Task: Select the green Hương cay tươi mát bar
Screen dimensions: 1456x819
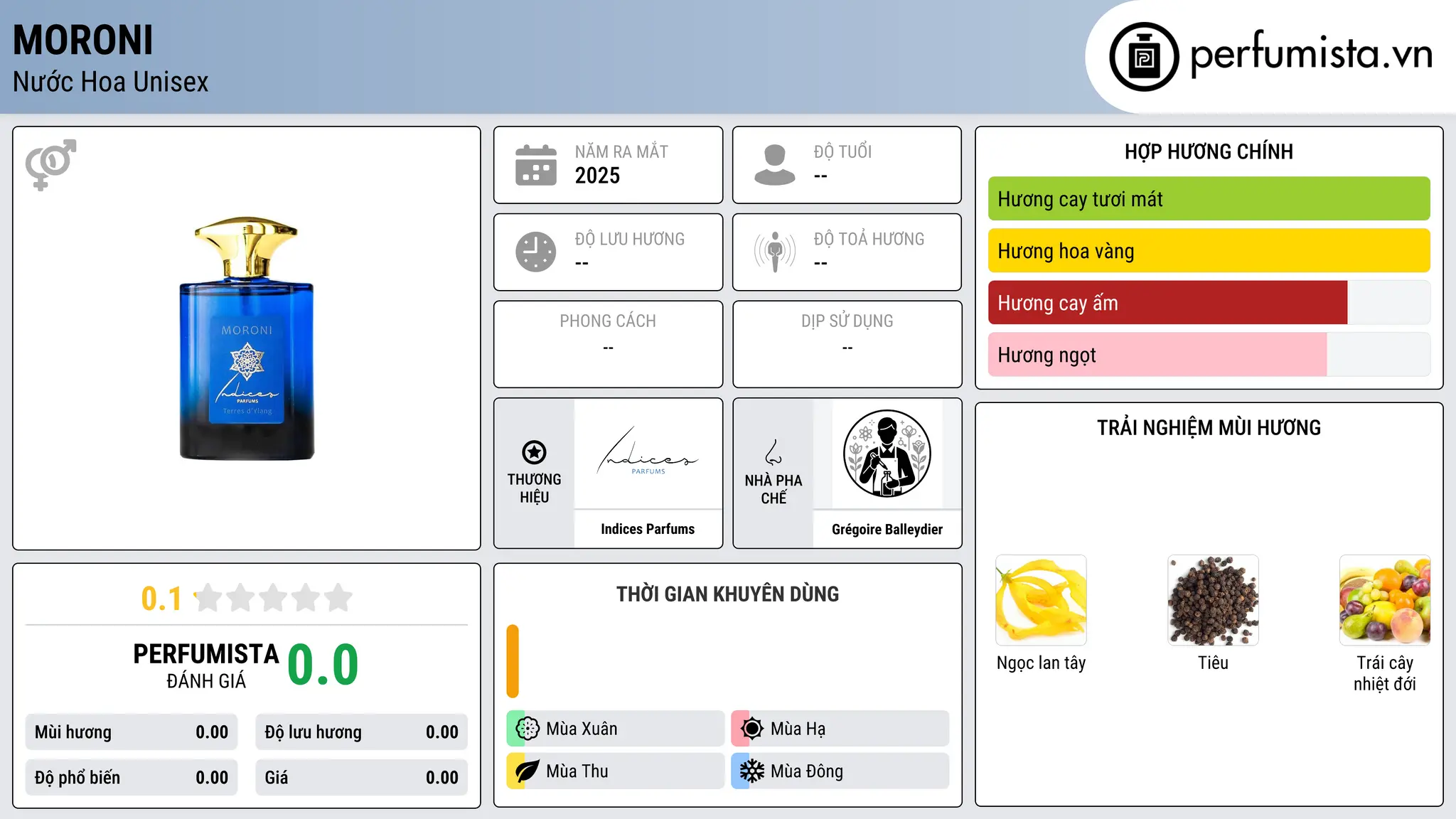Action: [x=1209, y=199]
